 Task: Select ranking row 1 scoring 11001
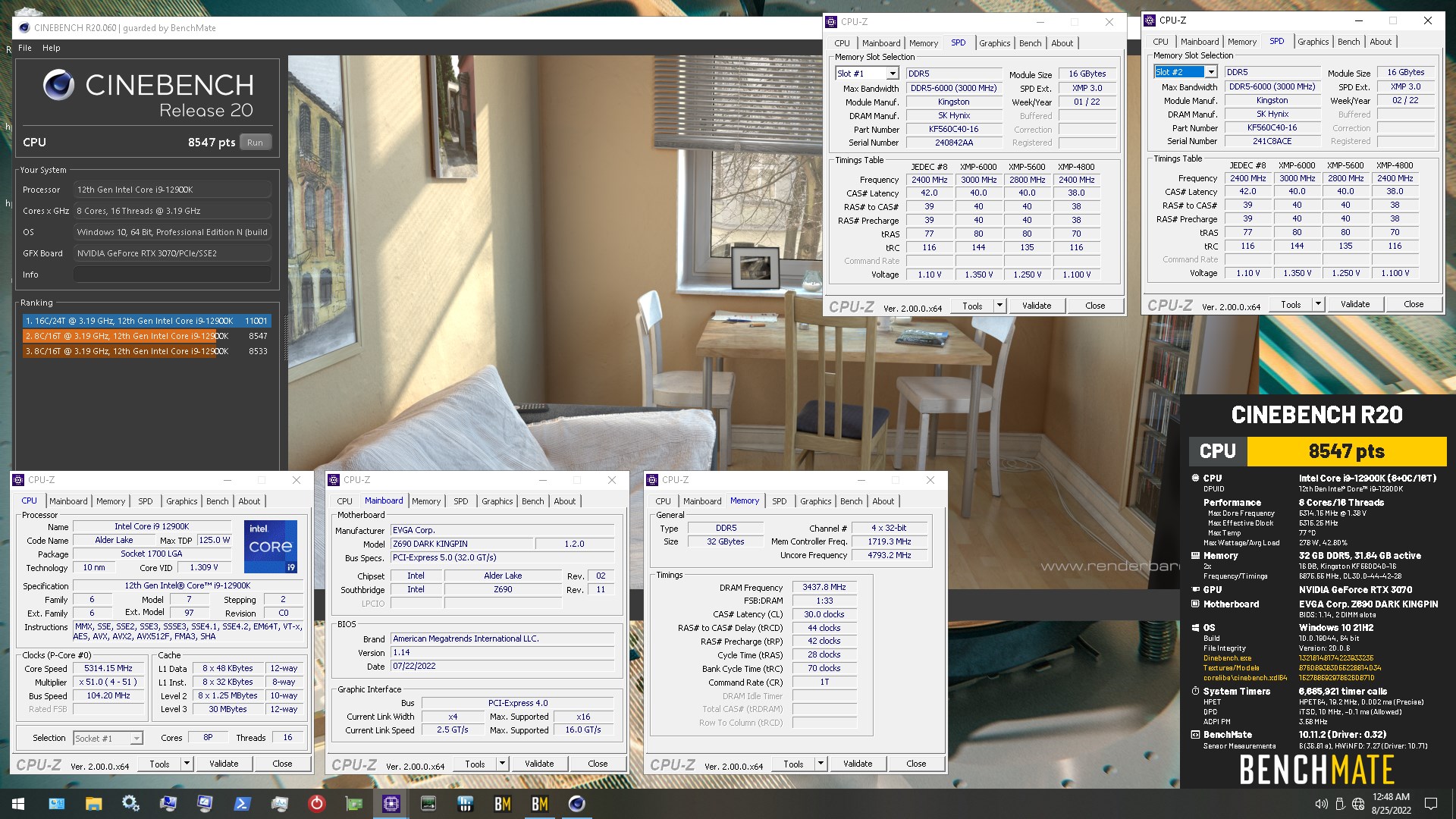(146, 321)
